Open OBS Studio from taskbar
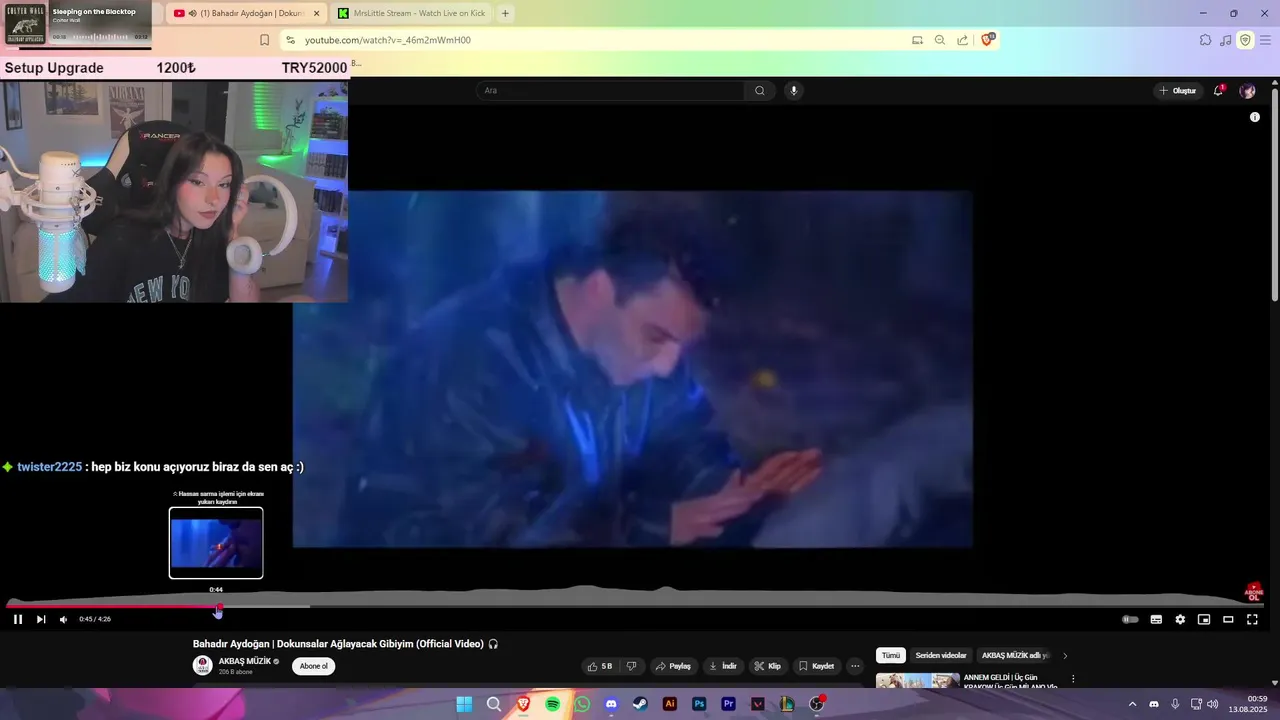This screenshot has height=720, width=1280. [816, 704]
